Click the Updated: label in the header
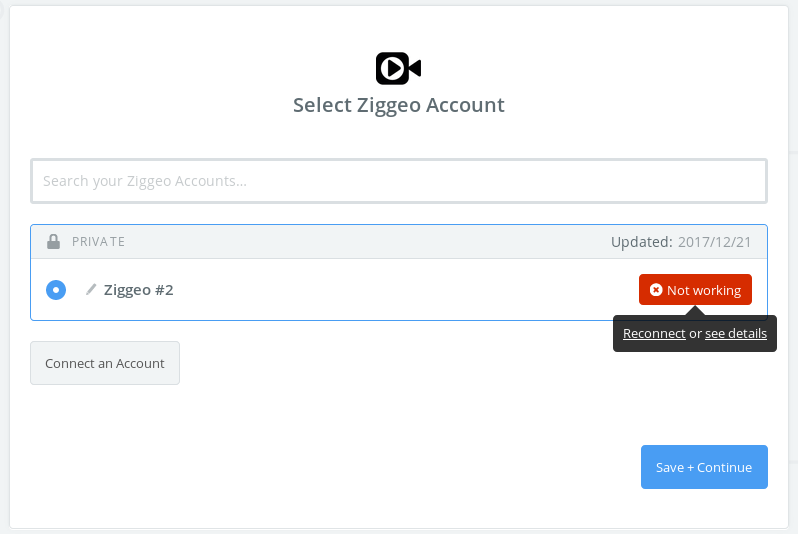The image size is (798, 534). [642, 242]
